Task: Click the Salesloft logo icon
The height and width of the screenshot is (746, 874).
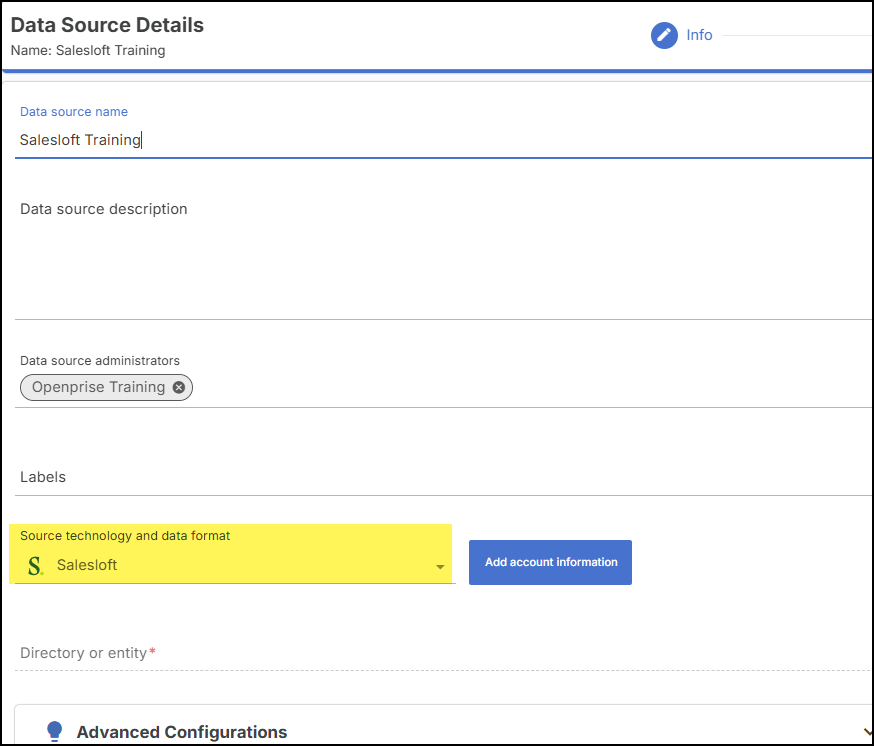Action: 35,565
